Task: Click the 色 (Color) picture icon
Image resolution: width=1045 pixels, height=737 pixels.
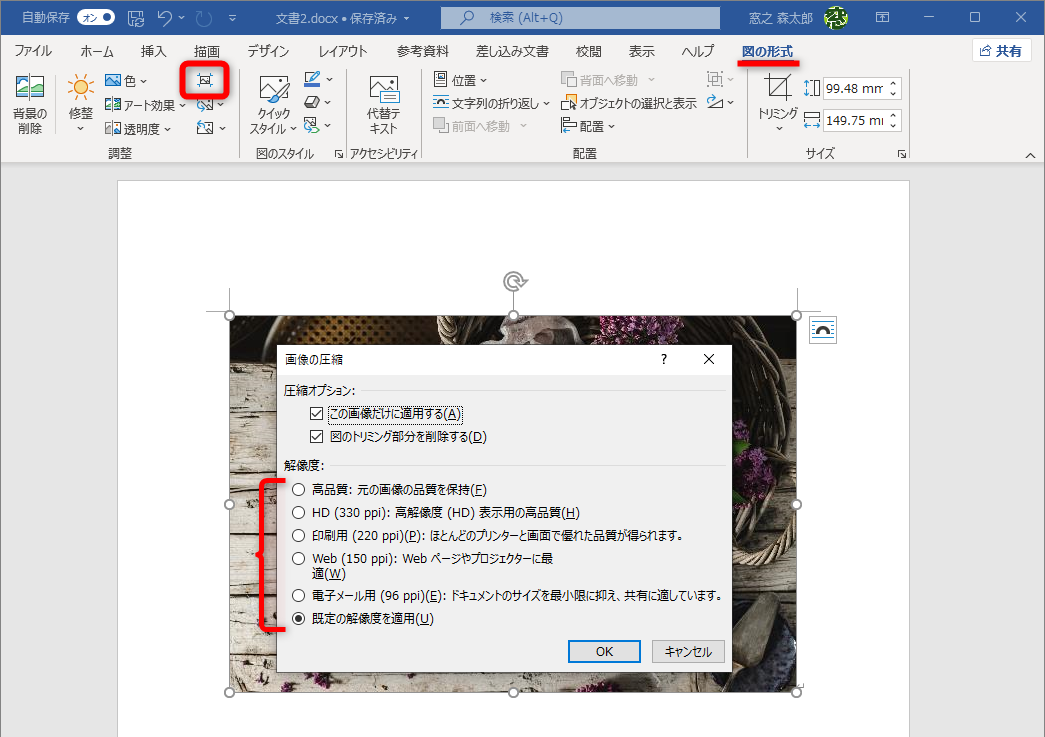Action: pyautogui.click(x=113, y=81)
